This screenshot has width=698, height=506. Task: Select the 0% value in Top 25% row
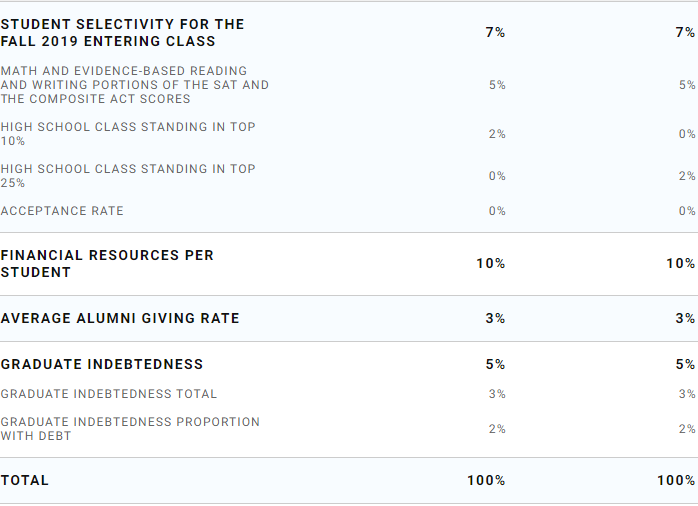click(x=497, y=176)
